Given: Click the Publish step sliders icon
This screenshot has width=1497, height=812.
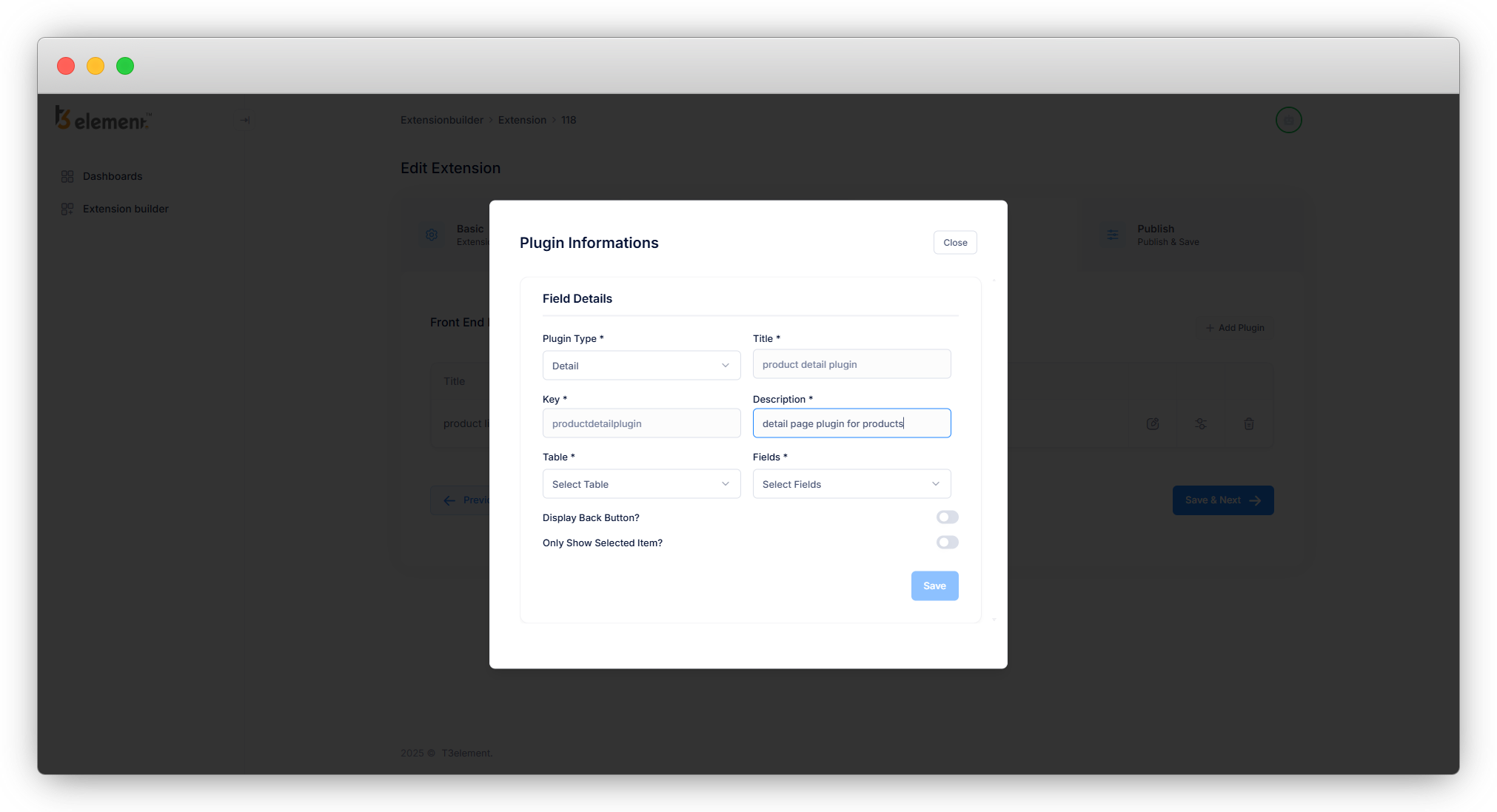Looking at the screenshot, I should click(1113, 235).
